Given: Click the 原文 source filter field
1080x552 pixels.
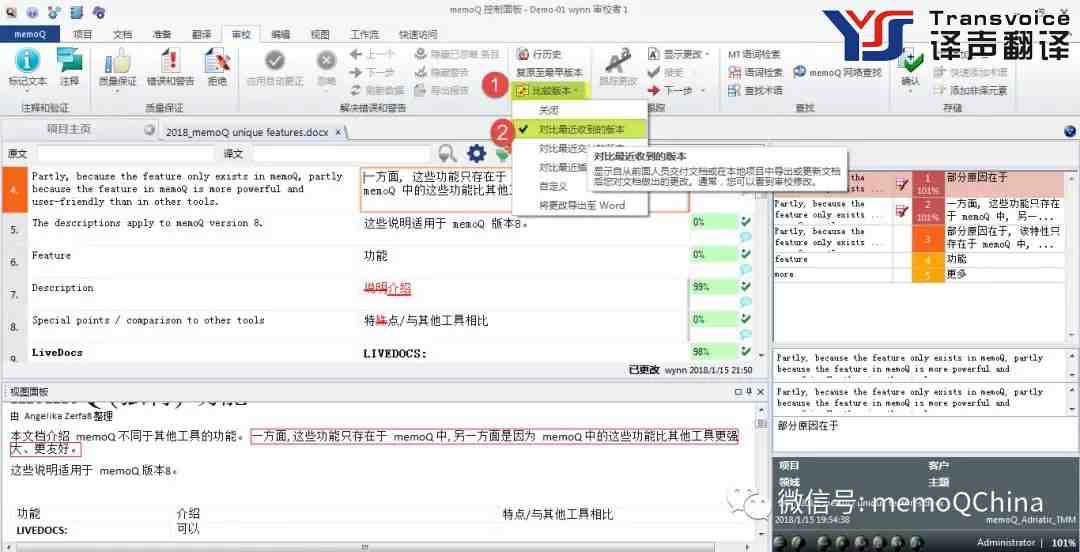Looking at the screenshot, I should (x=125, y=154).
